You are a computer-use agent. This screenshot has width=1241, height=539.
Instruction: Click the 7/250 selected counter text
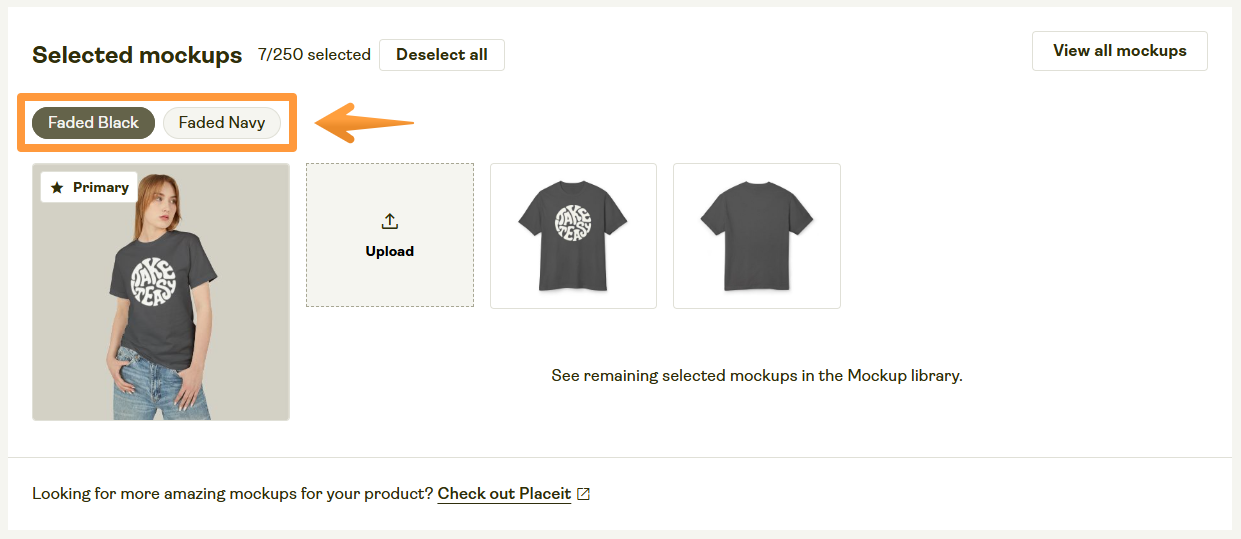tap(314, 55)
